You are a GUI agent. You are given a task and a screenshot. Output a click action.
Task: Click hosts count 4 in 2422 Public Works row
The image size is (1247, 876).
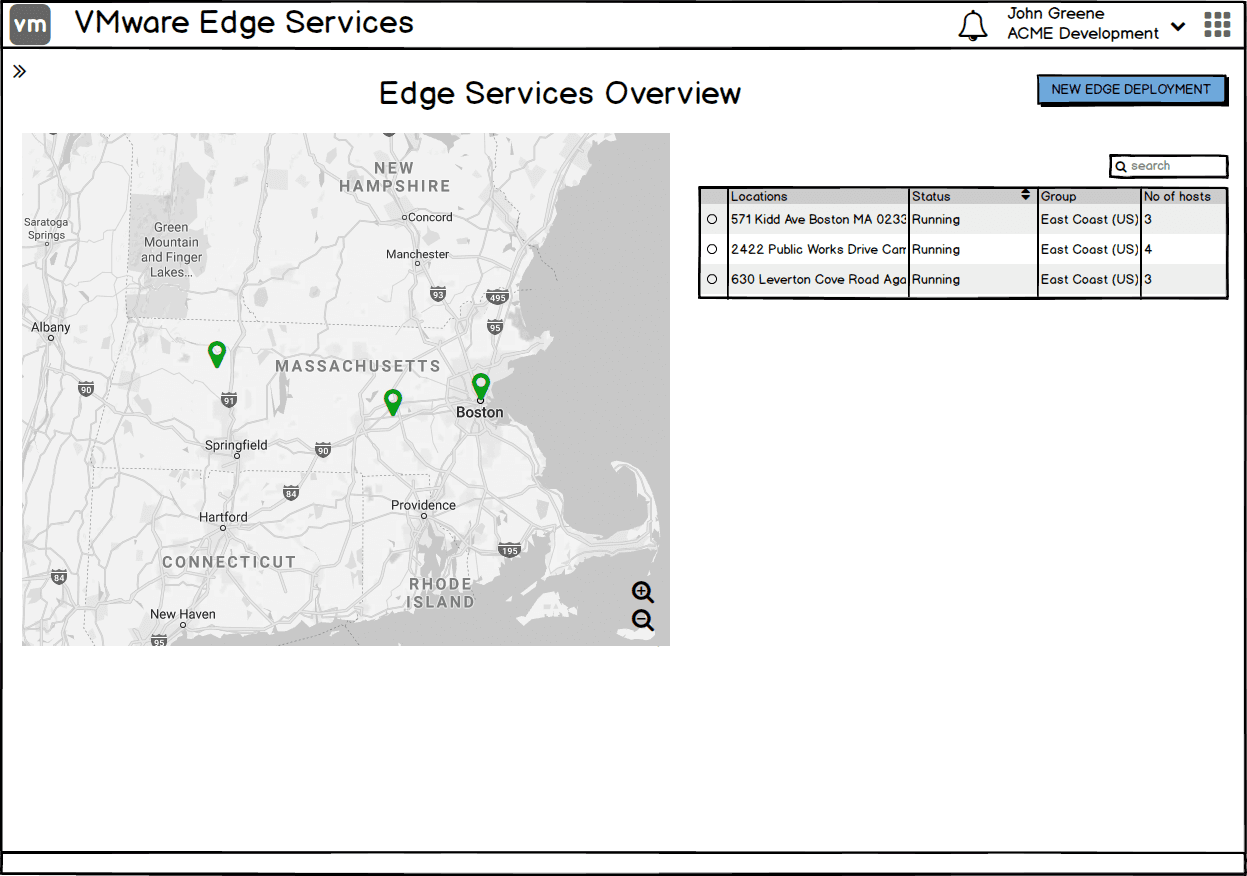1148,249
